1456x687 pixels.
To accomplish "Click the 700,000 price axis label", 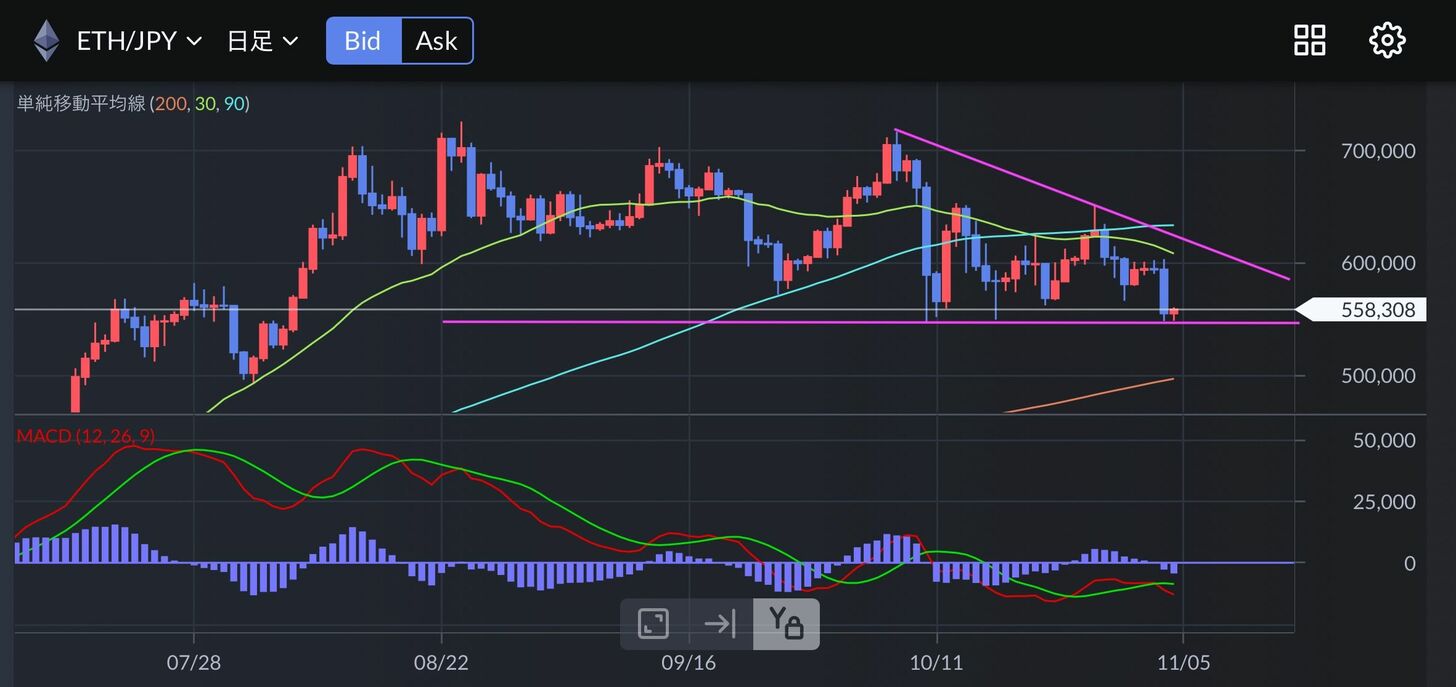I will pos(1377,151).
